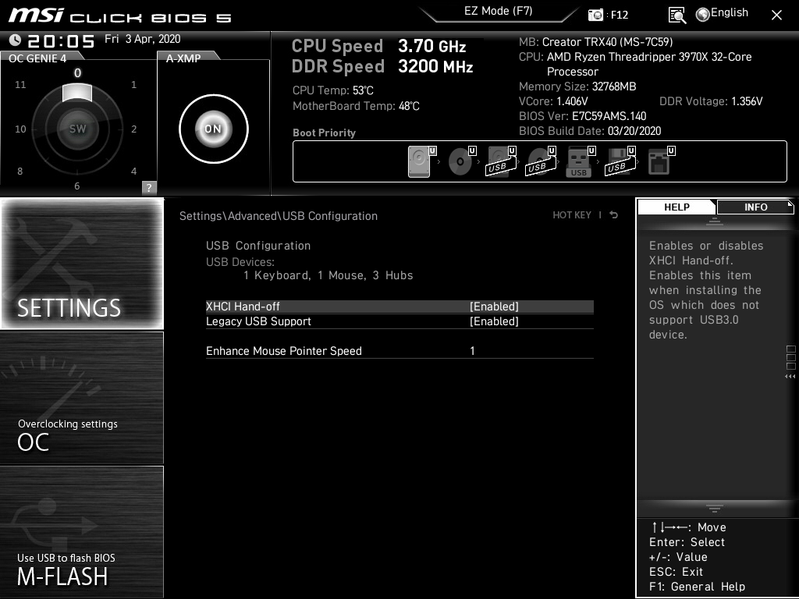The height and width of the screenshot is (599, 799).
Task: Click the system clock time 20:05
Action: (61, 41)
